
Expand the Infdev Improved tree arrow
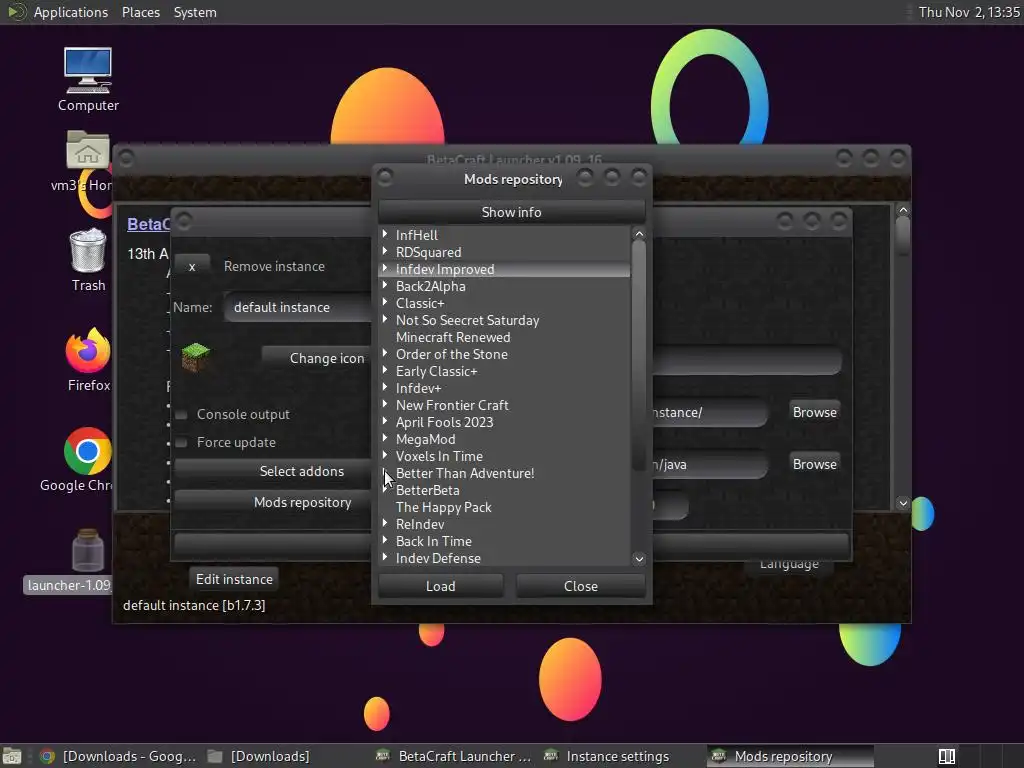385,268
